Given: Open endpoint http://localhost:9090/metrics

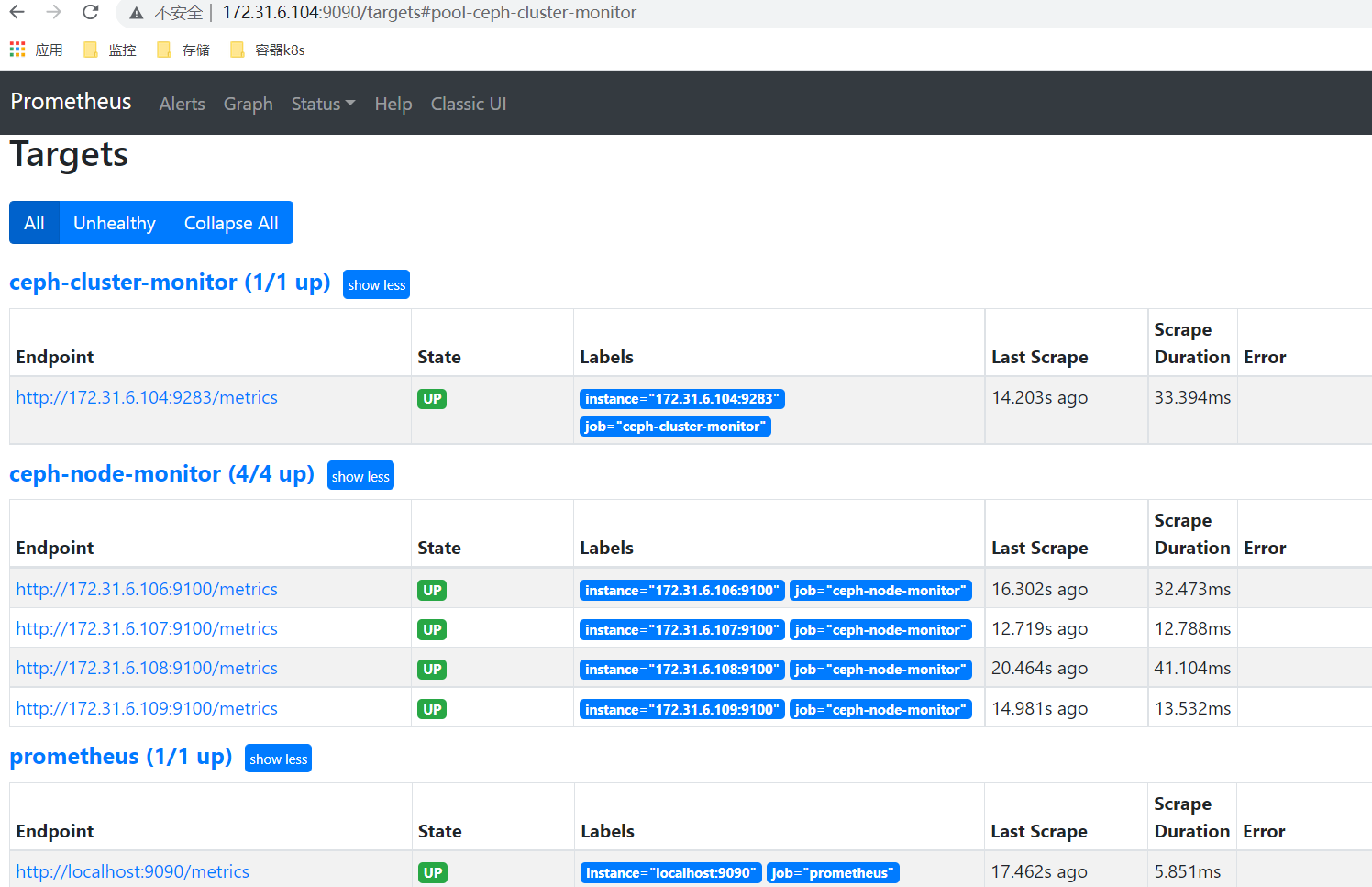Looking at the screenshot, I should tap(133, 871).
